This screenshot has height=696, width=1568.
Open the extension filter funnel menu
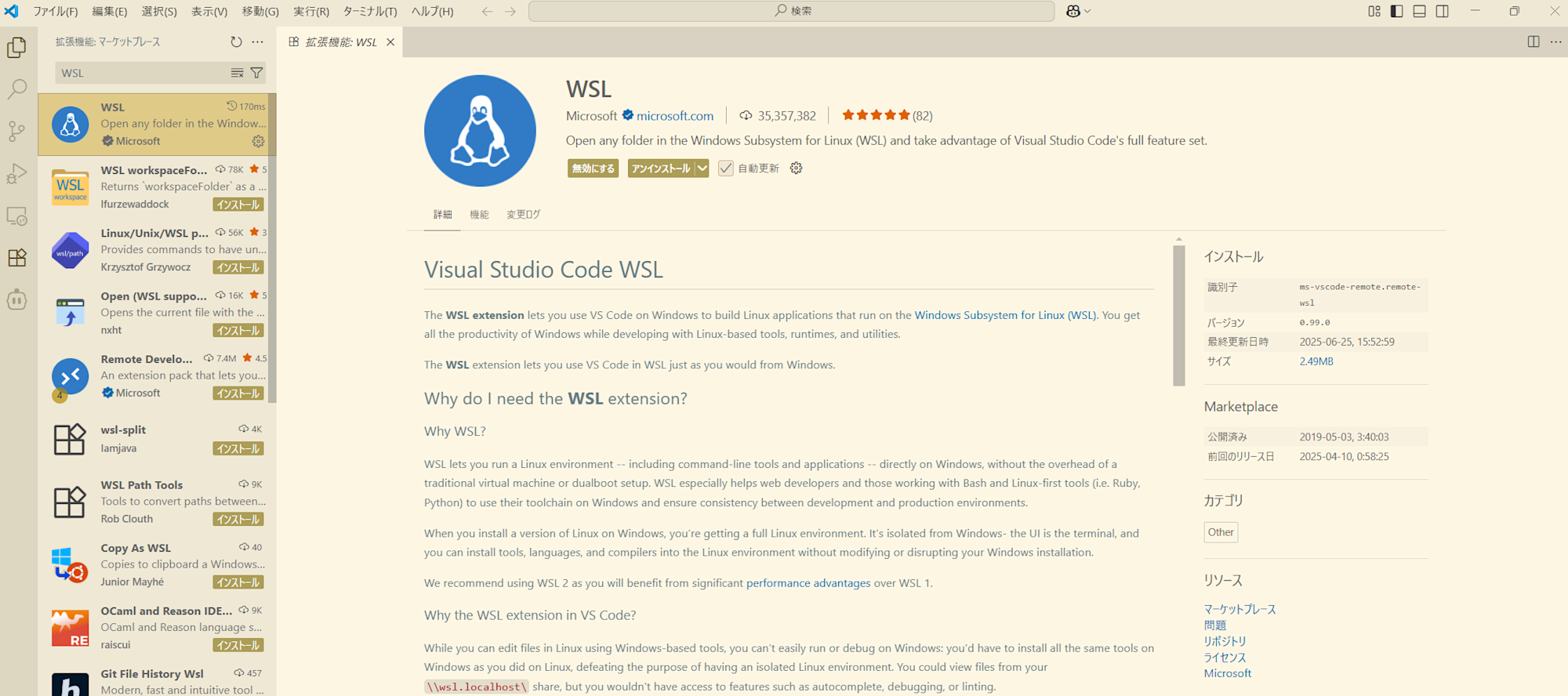[x=256, y=73]
